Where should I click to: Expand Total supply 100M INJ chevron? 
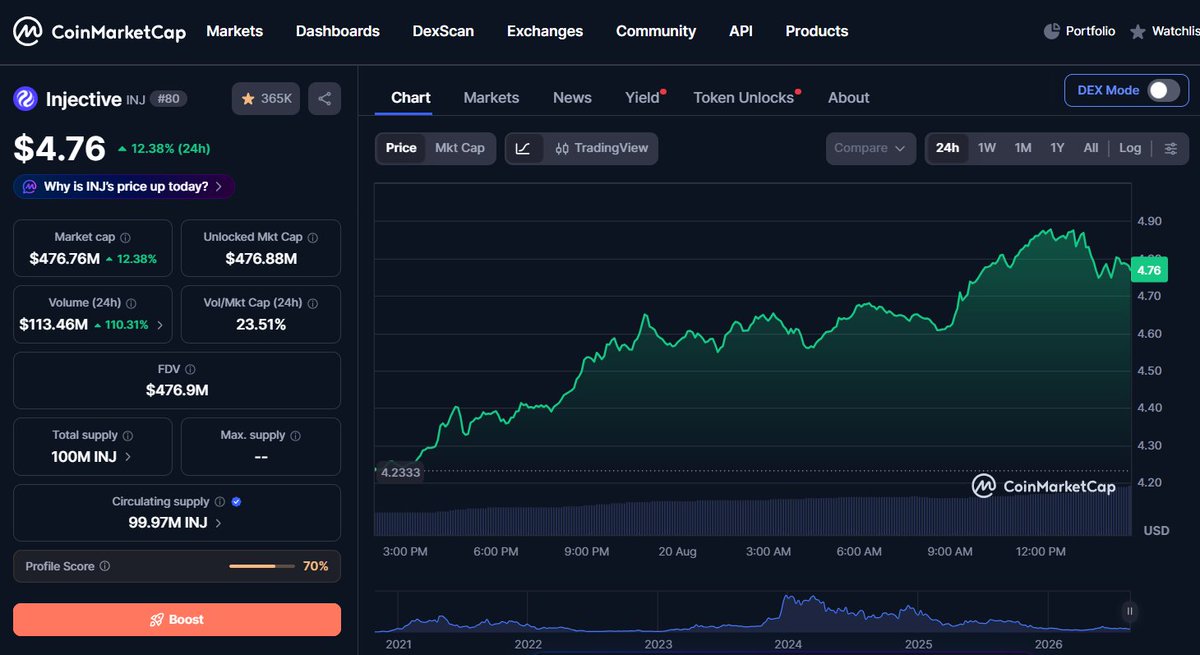pos(127,457)
